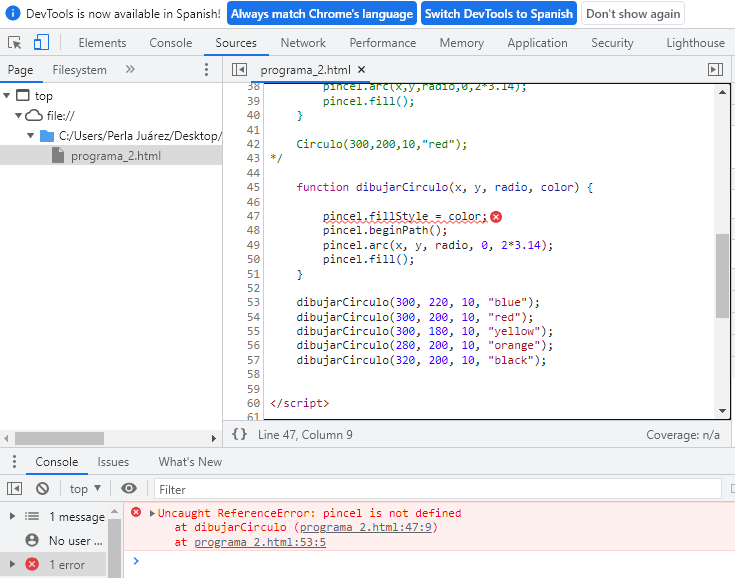Select the Sources panel tab
This screenshot has width=735, height=578.
pyautogui.click(x=236, y=43)
